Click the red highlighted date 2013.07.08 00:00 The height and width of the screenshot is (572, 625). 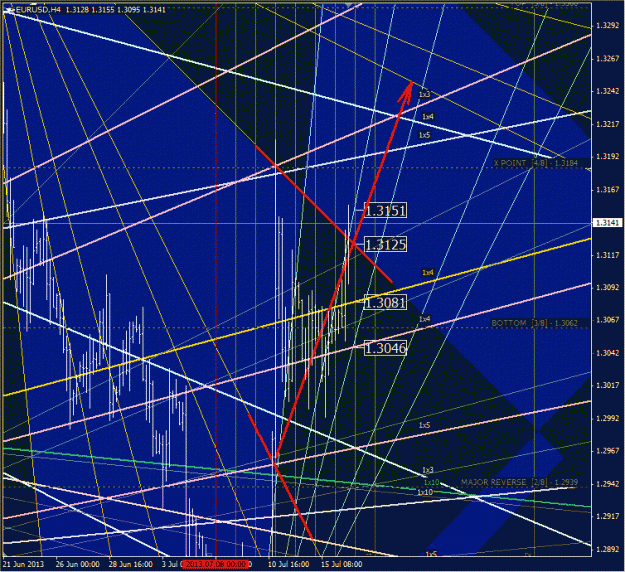[215, 564]
